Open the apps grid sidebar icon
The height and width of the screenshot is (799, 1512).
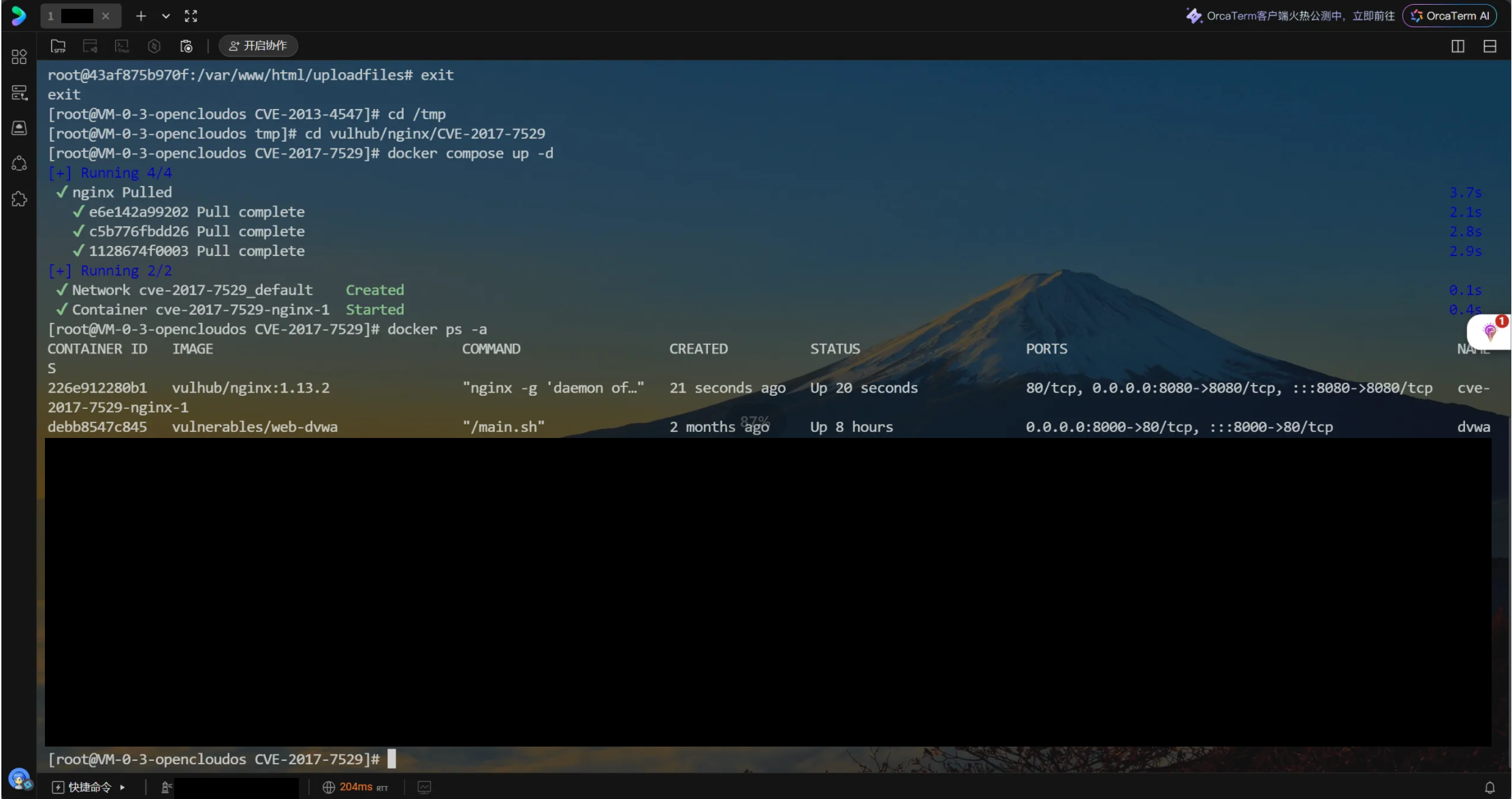coord(19,57)
